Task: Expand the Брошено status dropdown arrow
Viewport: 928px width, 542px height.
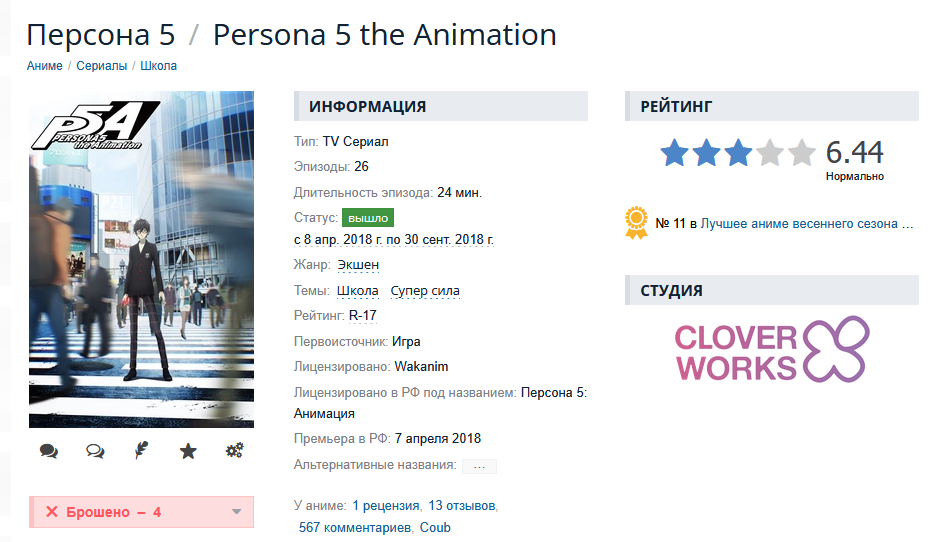Action: coord(237,512)
